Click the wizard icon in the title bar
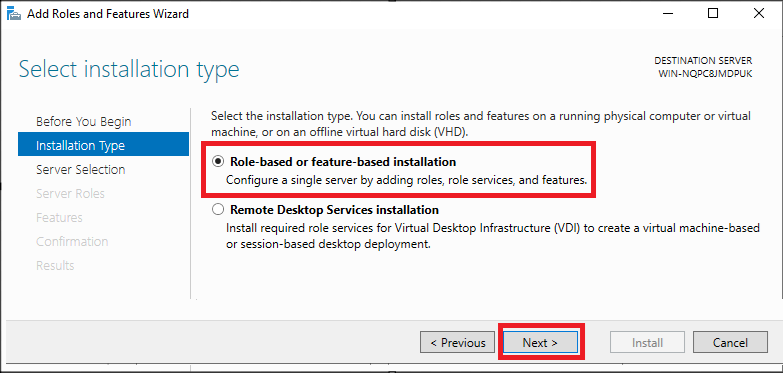 (x=14, y=13)
